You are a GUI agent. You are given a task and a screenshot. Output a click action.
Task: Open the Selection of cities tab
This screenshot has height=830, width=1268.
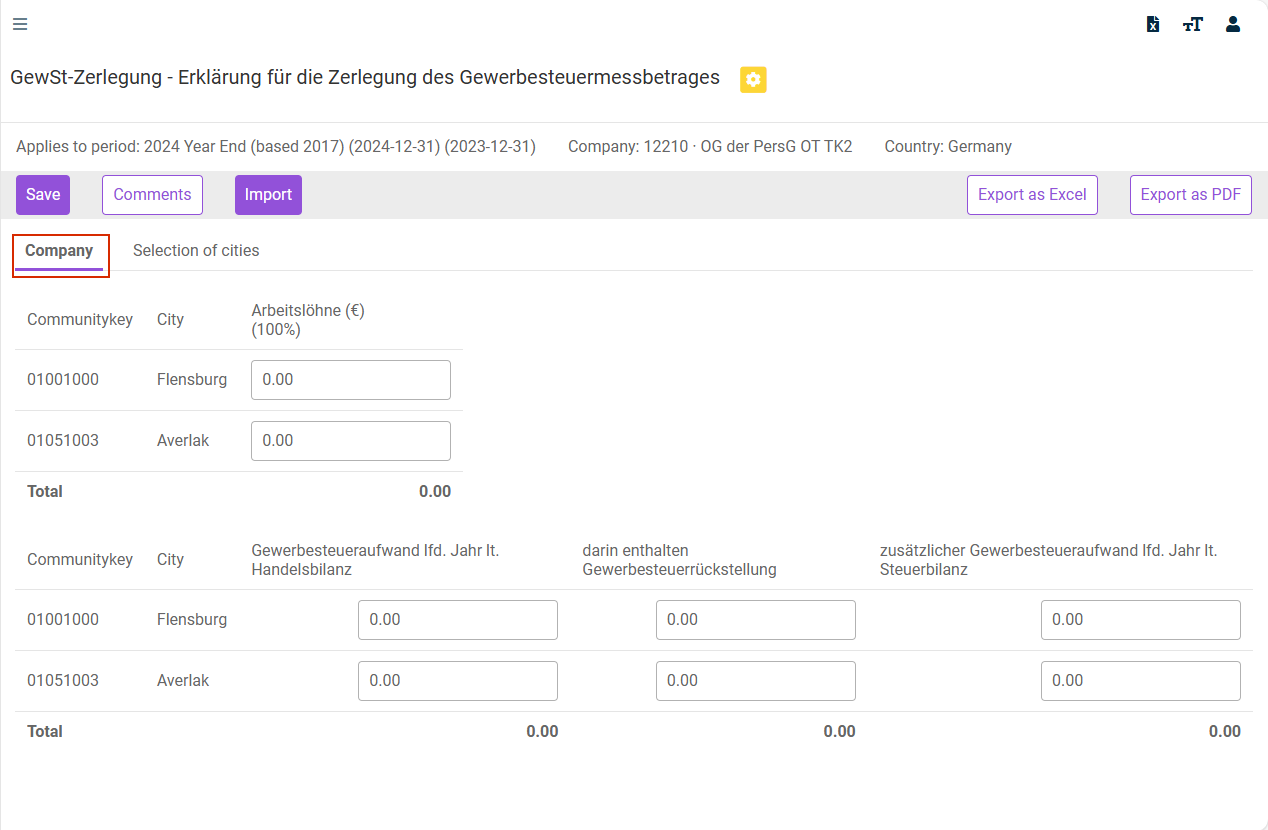tap(196, 251)
